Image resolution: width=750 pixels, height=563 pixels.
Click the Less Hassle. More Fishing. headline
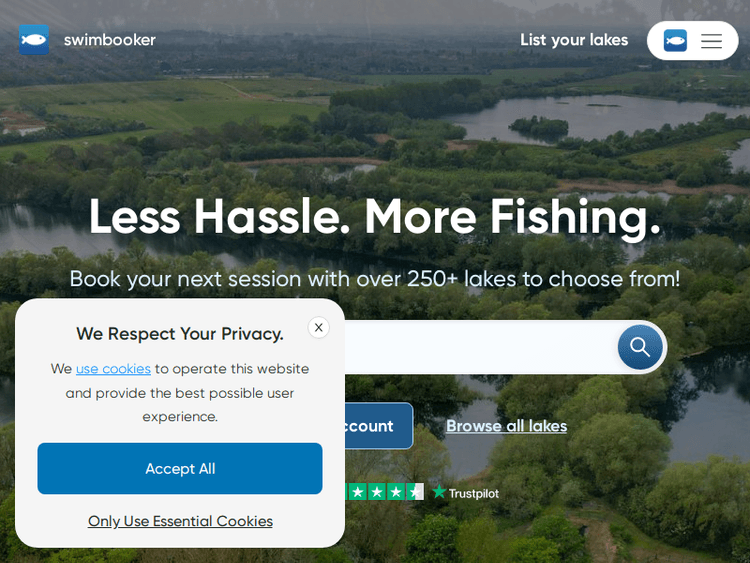[375, 216]
